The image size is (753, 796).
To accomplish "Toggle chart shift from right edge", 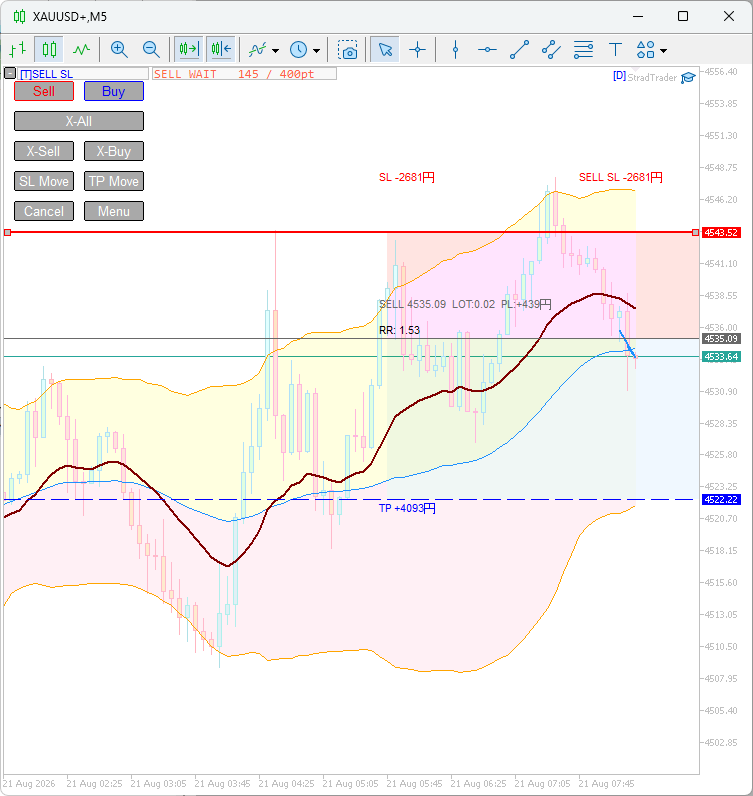I will [221, 49].
